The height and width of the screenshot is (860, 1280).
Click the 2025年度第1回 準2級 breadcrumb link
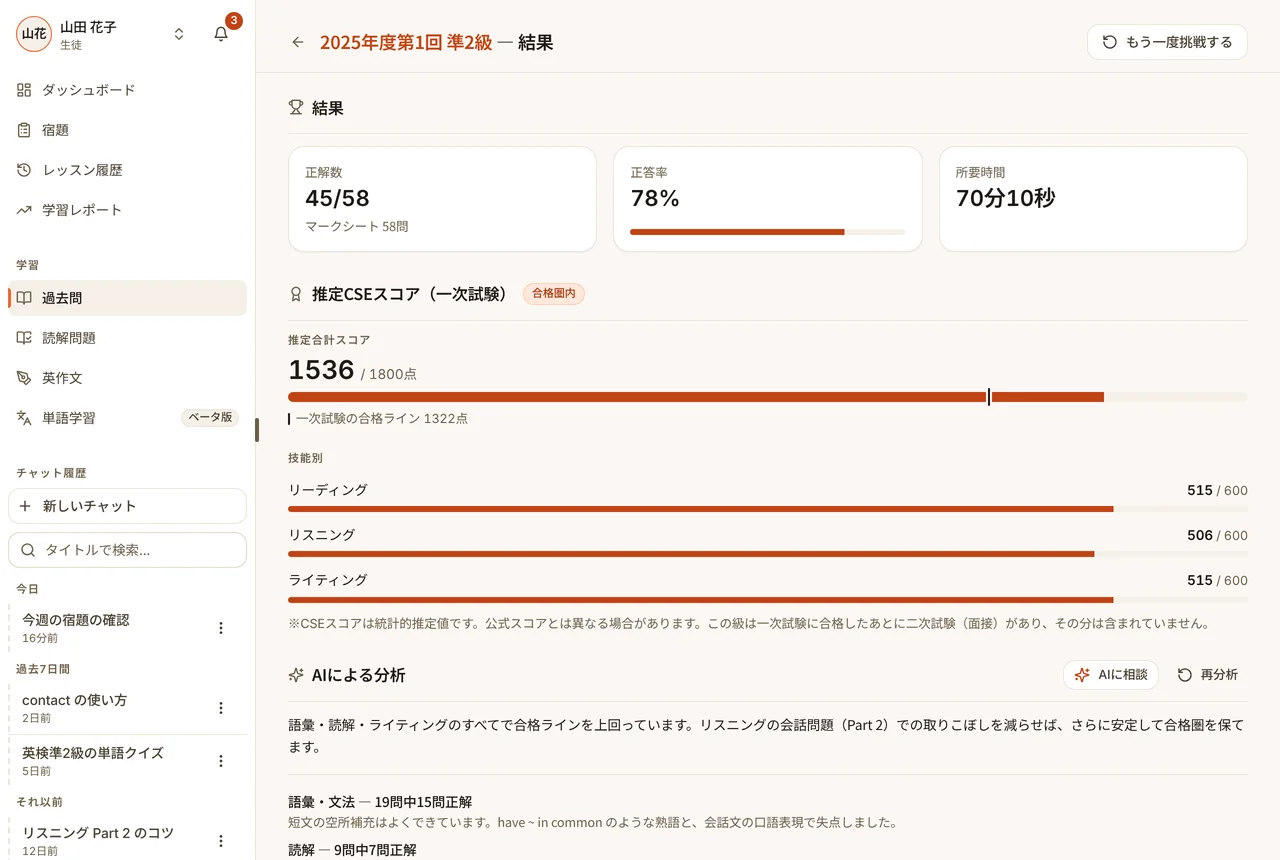tap(406, 42)
